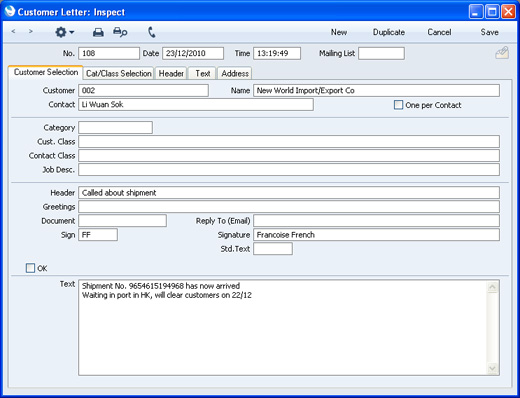The height and width of the screenshot is (398, 520).
Task: Go to the next record arrow
Action: 31,32
